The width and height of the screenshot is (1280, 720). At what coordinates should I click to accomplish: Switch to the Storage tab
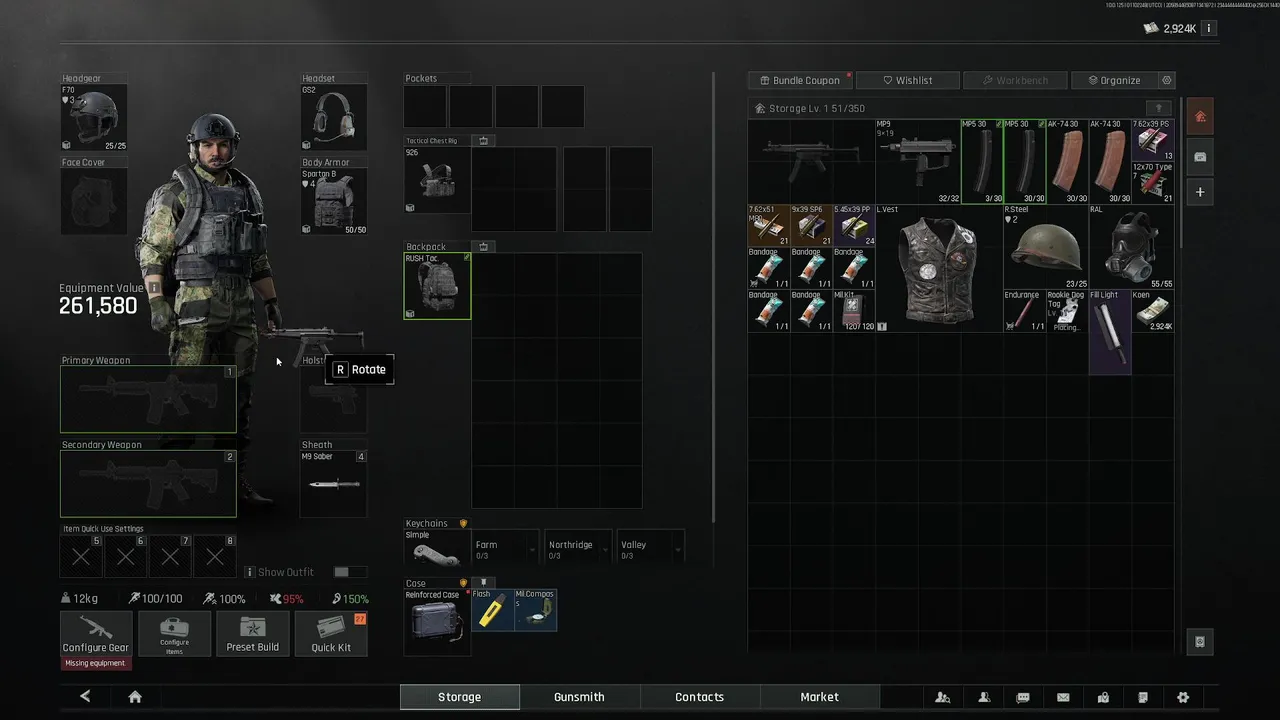[x=460, y=697]
